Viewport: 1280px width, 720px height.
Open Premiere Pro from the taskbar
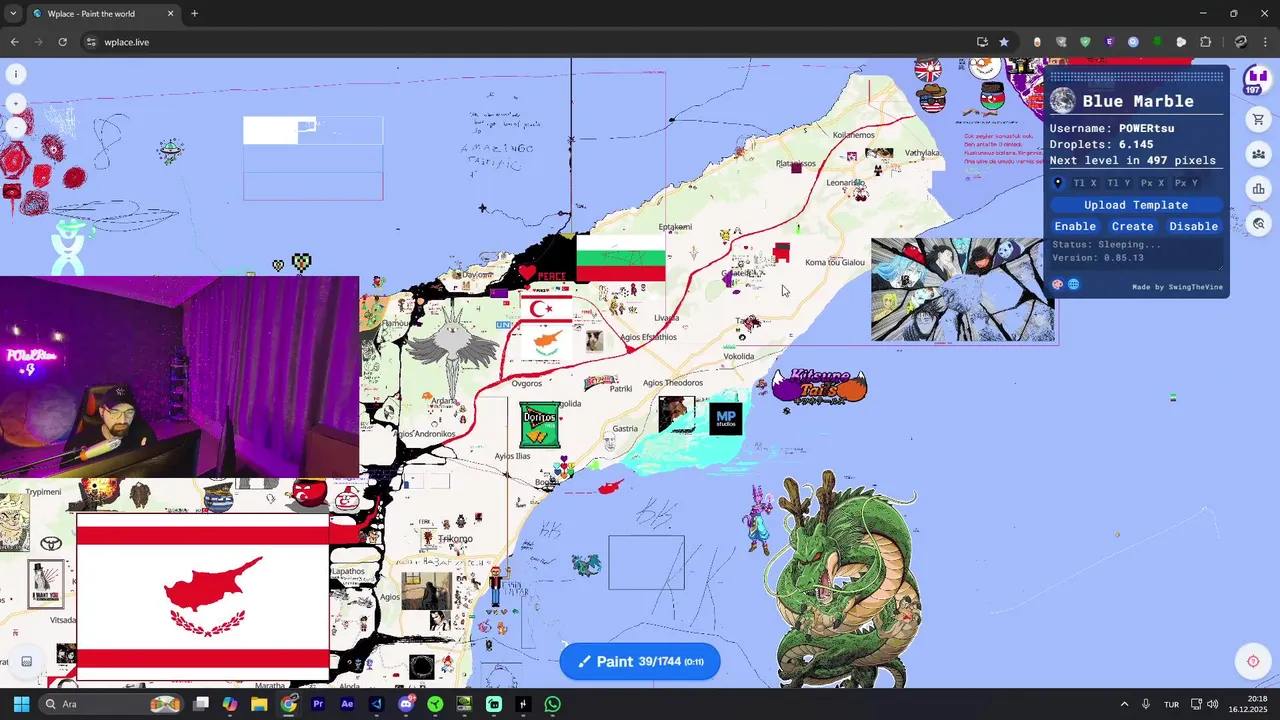tap(318, 704)
